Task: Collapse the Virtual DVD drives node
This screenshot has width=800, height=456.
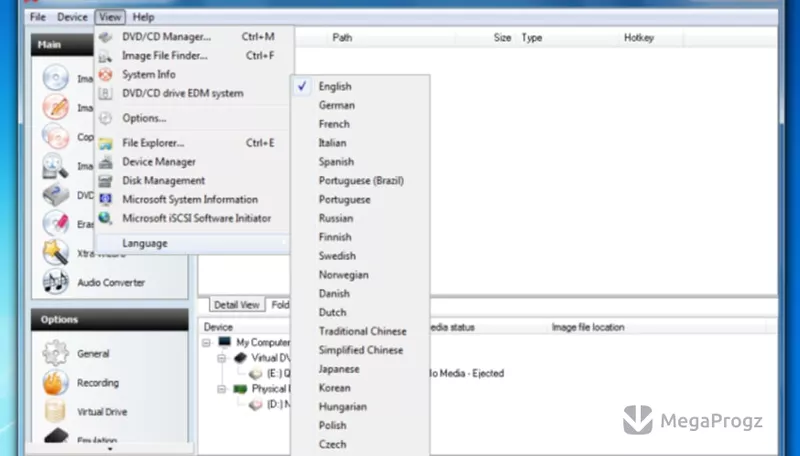Action: (x=221, y=358)
